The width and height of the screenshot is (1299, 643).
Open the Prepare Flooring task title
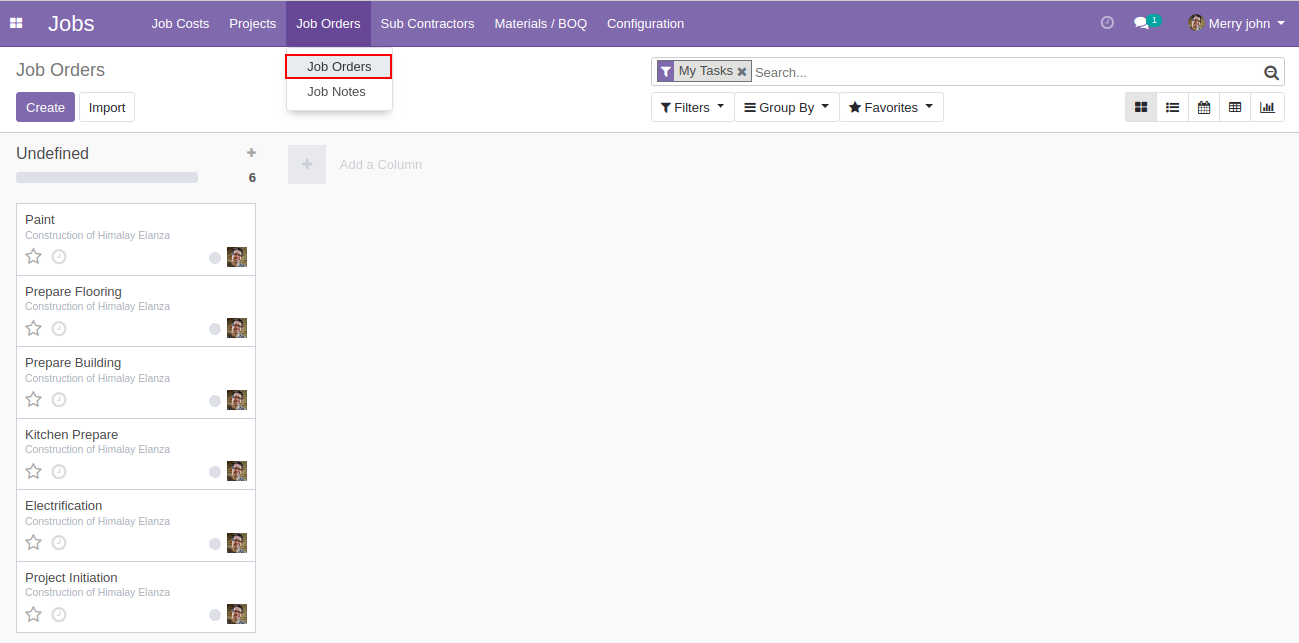[73, 292]
